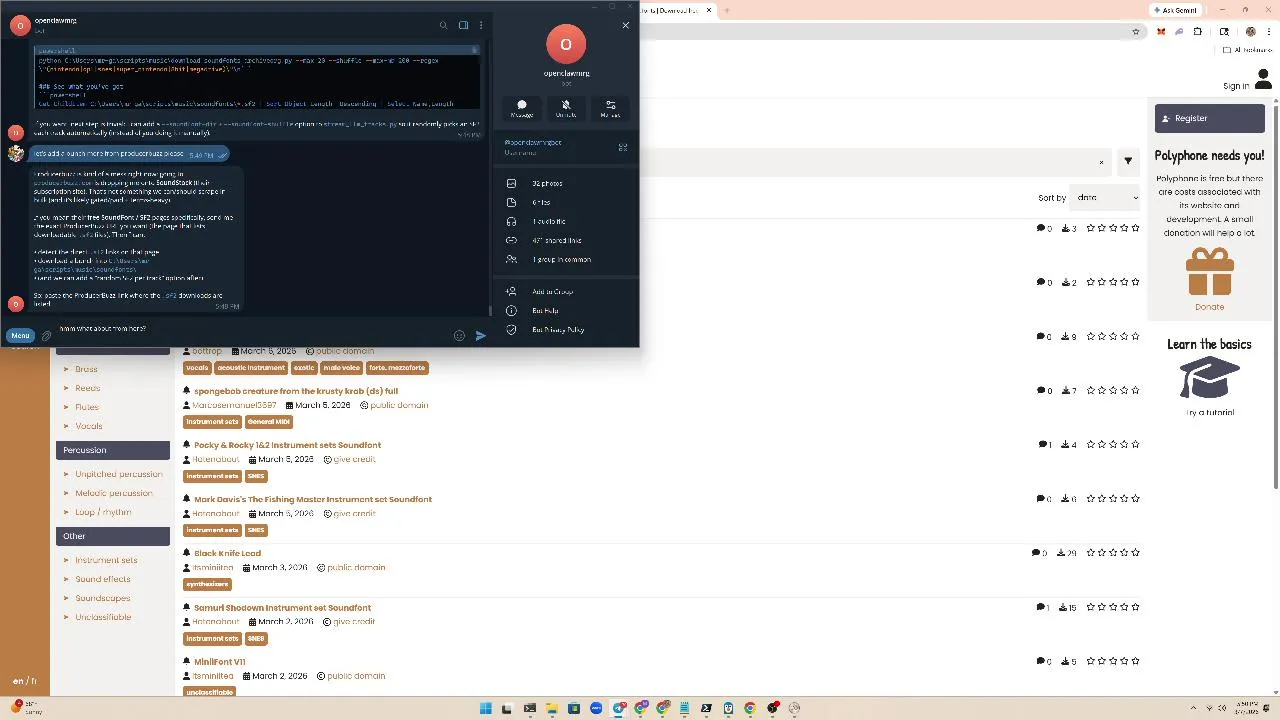Click the General MIDI tag
Image resolution: width=1280 pixels, height=720 pixels.
tap(268, 422)
